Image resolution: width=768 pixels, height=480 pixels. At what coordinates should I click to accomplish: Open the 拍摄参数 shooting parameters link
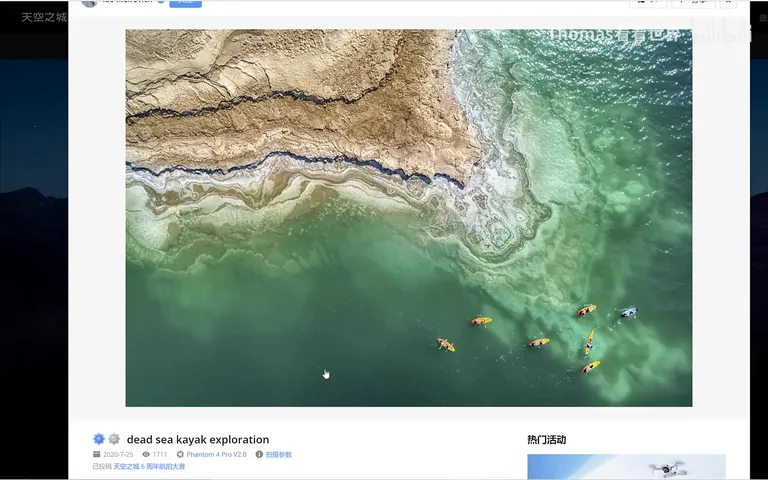click(279, 455)
